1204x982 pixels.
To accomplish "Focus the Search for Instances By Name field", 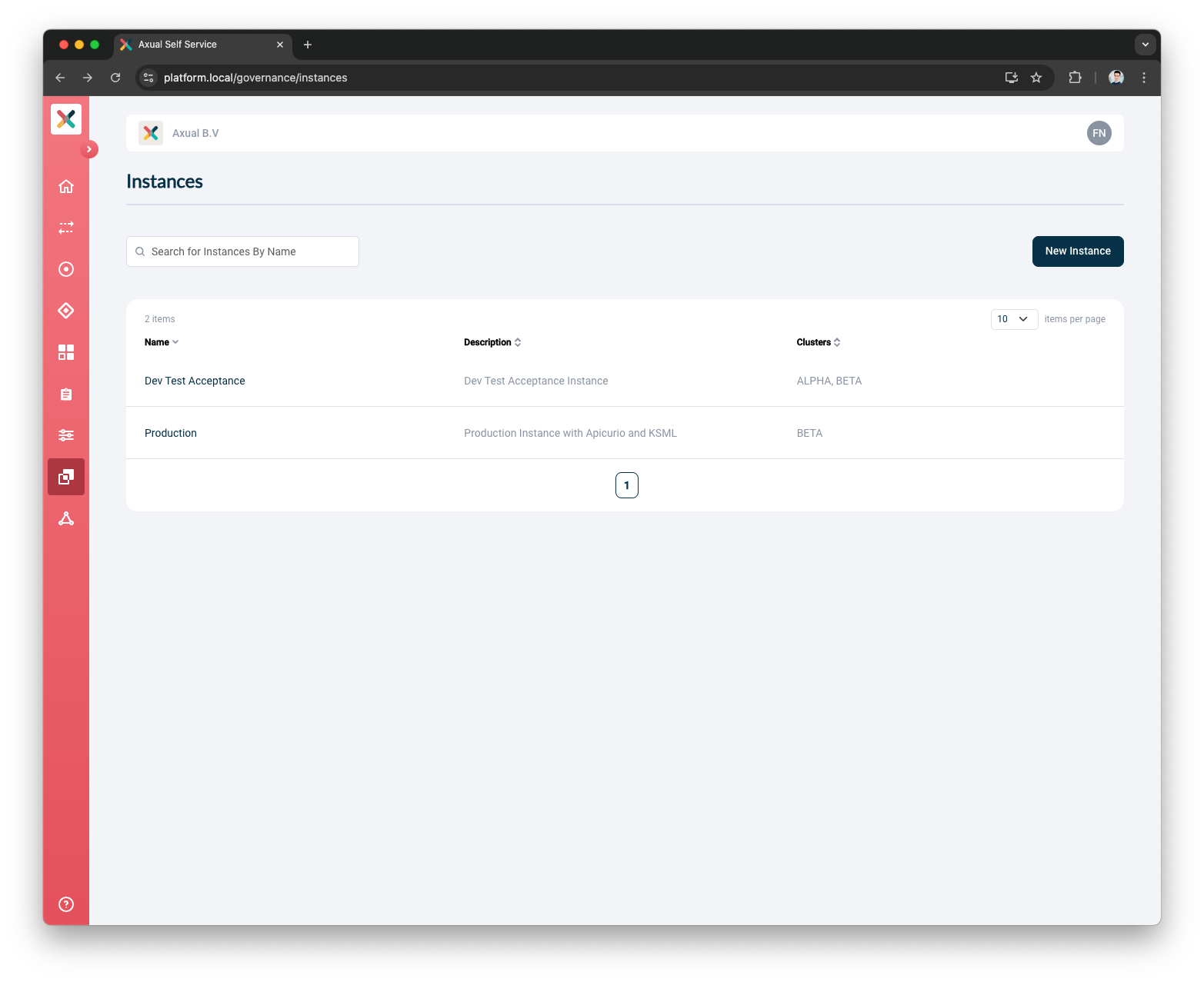I will [242, 251].
